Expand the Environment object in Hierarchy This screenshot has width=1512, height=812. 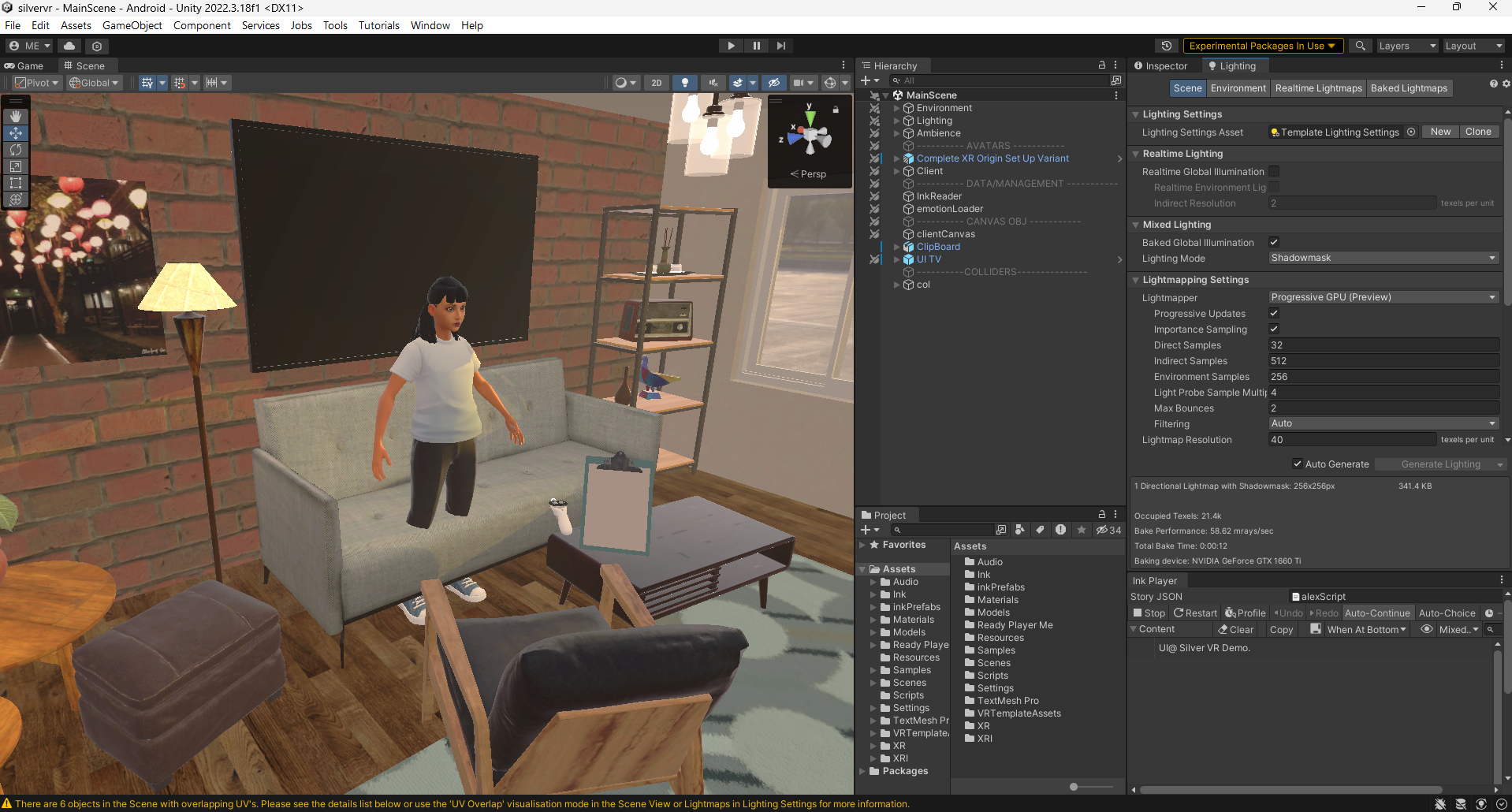tap(896, 108)
